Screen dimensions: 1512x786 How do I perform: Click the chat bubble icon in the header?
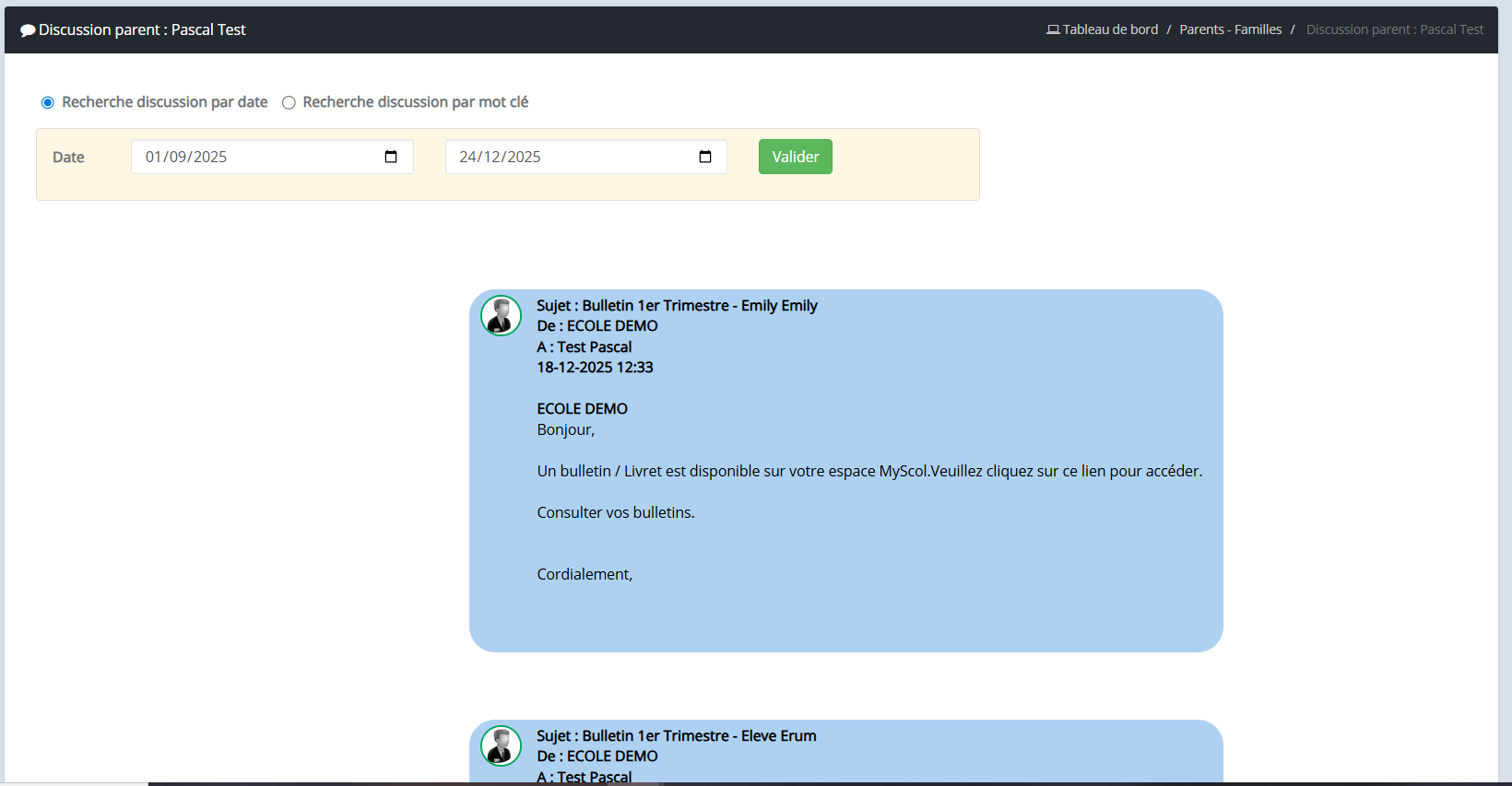pos(28,30)
